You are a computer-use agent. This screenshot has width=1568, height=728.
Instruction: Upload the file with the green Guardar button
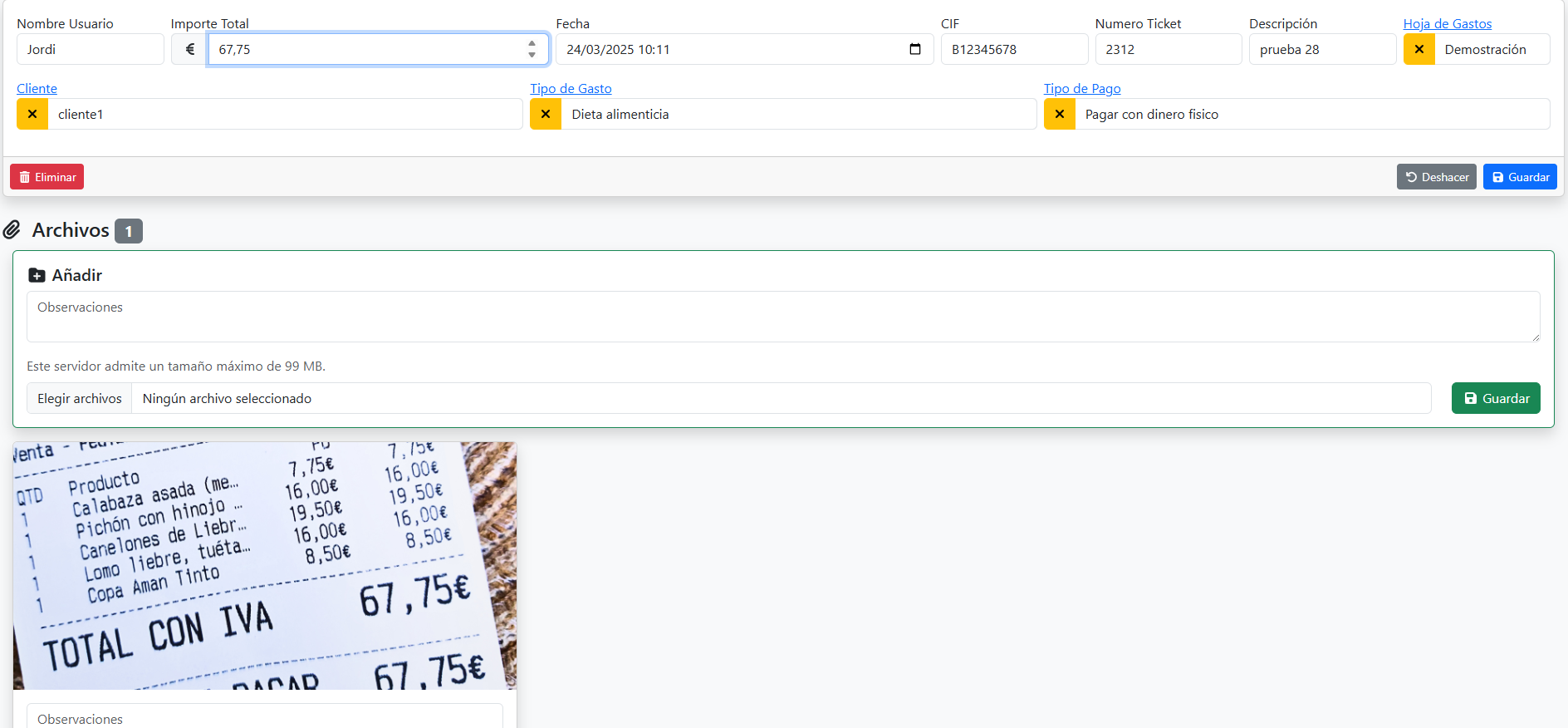click(x=1495, y=398)
